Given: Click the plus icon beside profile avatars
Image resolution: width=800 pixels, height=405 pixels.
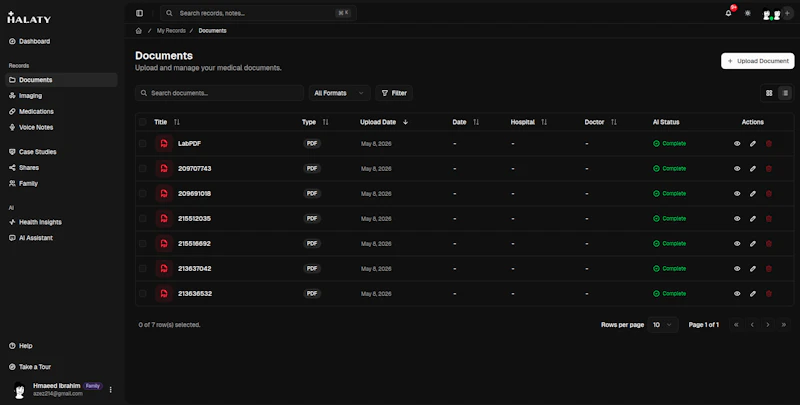Looking at the screenshot, I should click(x=787, y=13).
